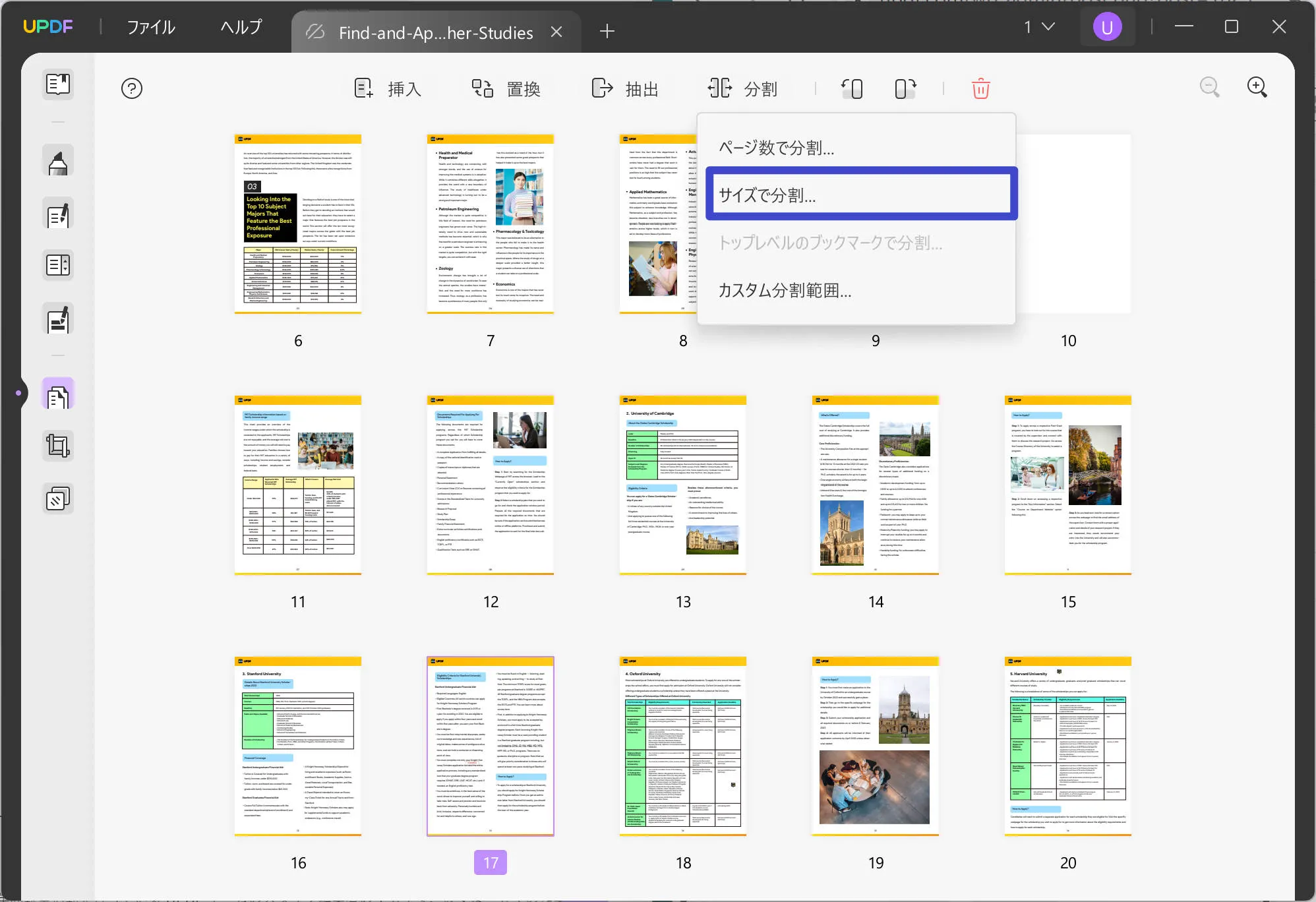Click the 抽出 extract pages button
1316x902 pixels.
pyautogui.click(x=625, y=88)
